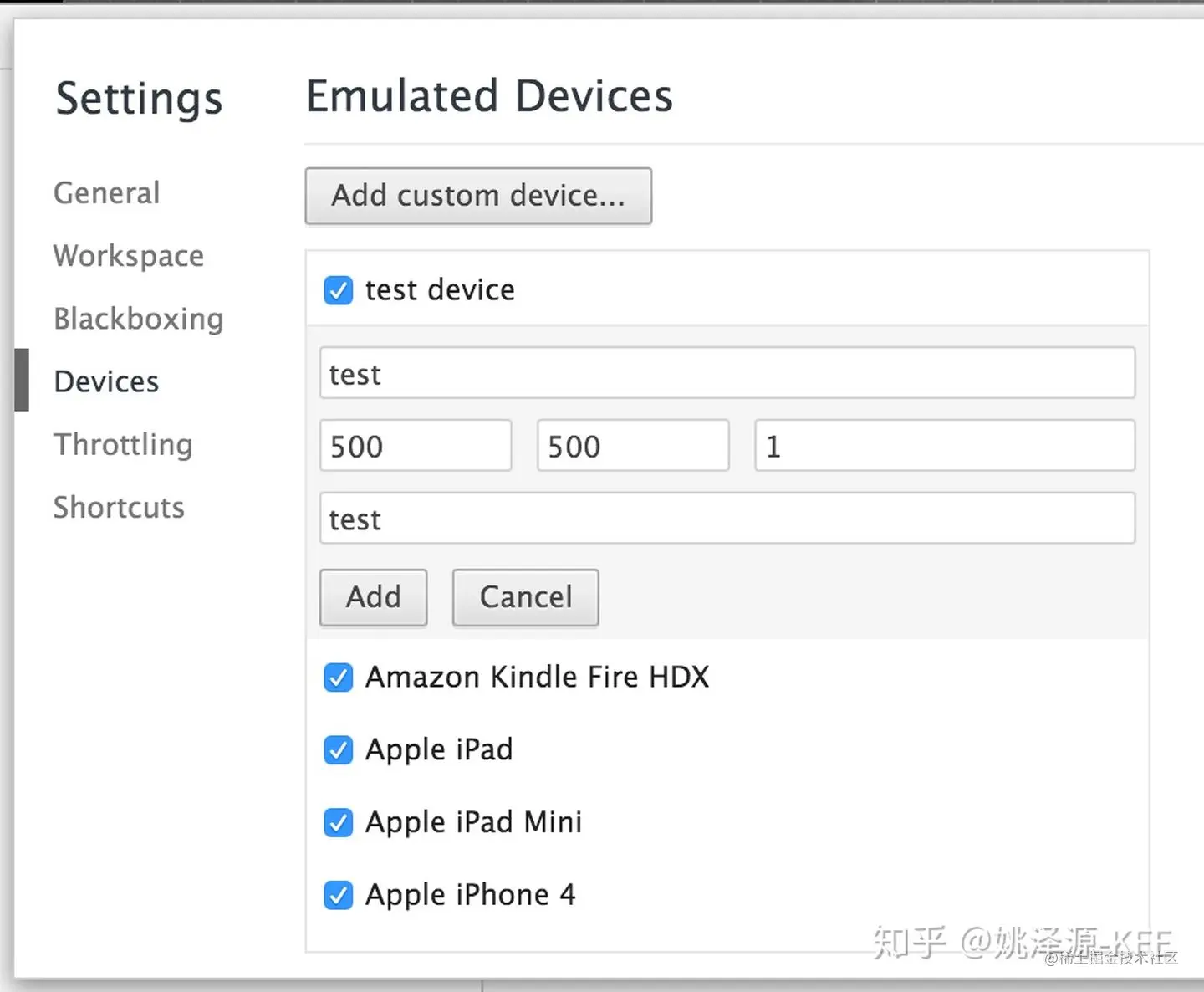
Task: Focus the user agent string field
Action: 727,519
